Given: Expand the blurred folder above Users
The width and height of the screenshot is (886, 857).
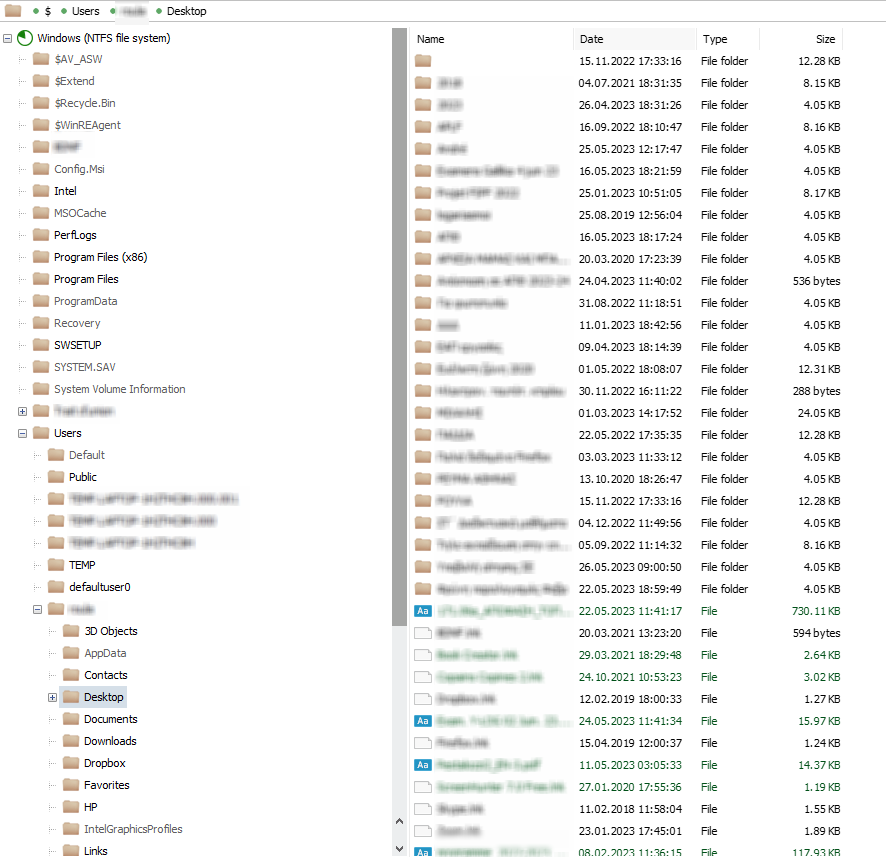Looking at the screenshot, I should pyautogui.click(x=23, y=411).
